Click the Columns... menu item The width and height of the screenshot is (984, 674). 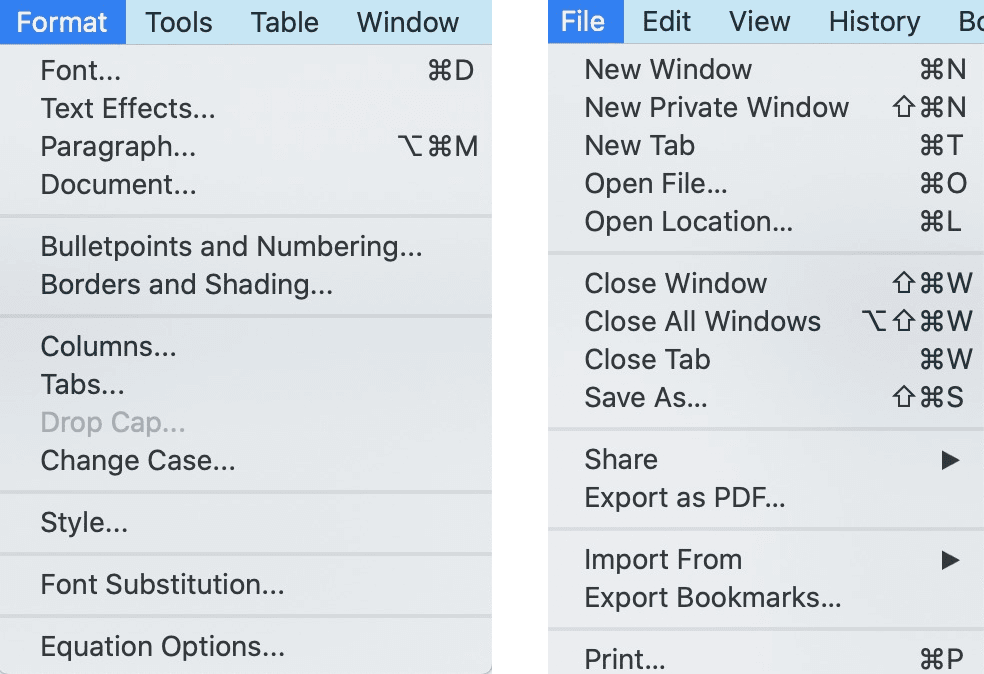click(108, 347)
